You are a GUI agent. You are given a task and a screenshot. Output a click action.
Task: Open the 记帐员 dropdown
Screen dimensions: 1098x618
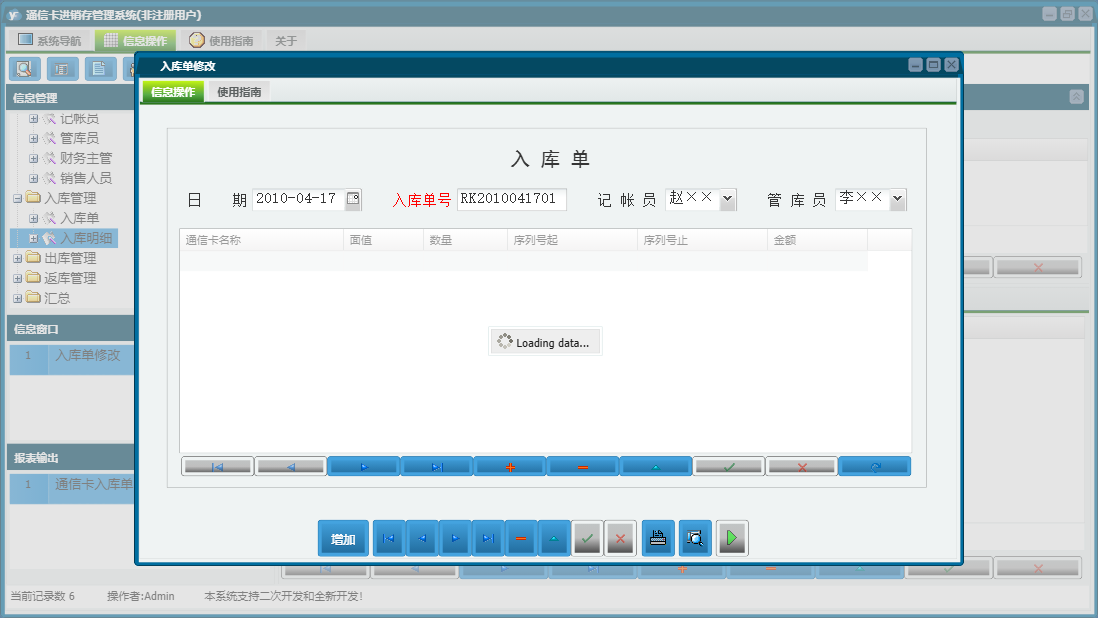pos(728,199)
